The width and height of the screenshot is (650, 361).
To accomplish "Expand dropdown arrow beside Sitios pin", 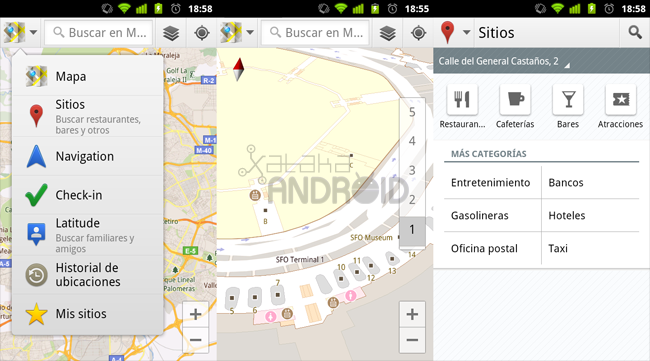I will (x=467, y=32).
